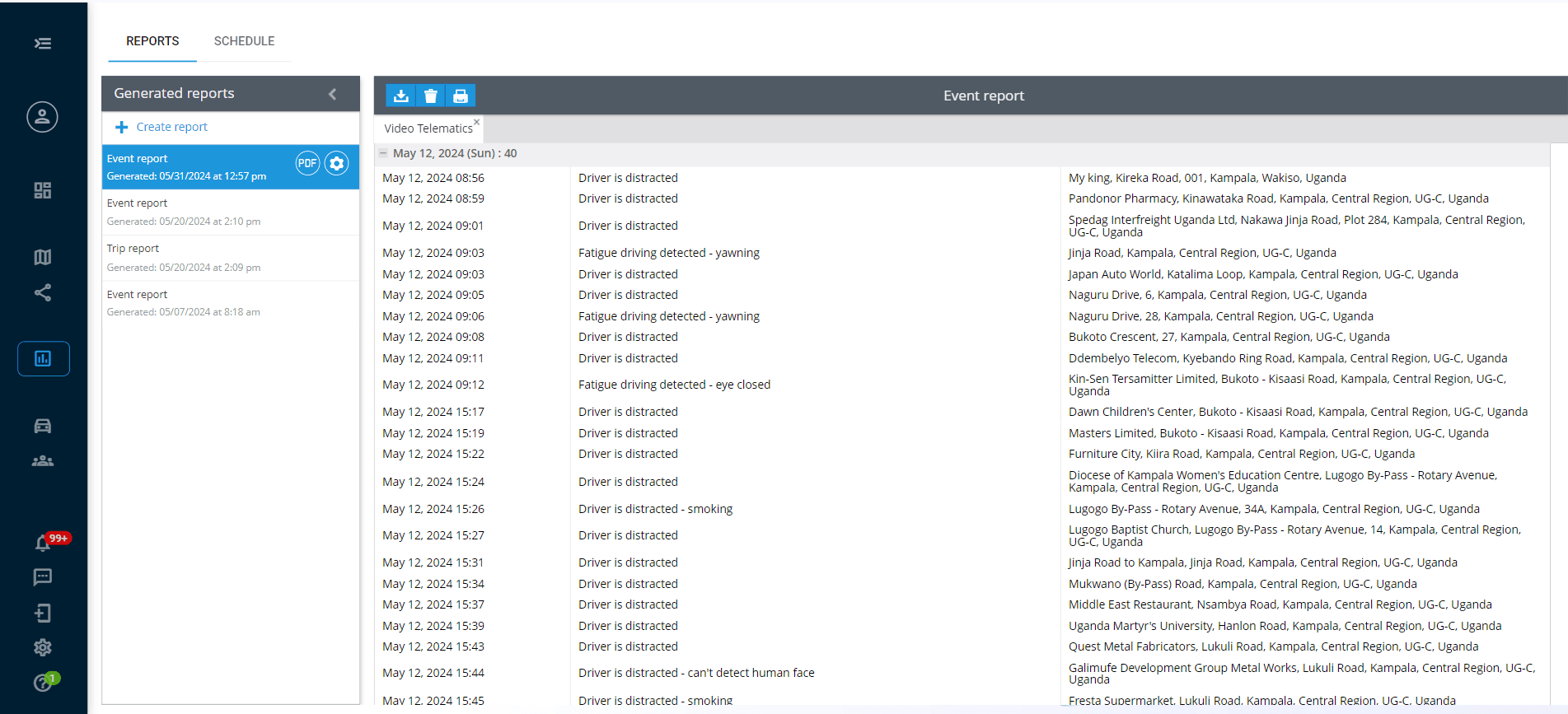The image size is (1568, 714).
Task: Open Trip report generated 05/20/2024
Action: (231, 258)
